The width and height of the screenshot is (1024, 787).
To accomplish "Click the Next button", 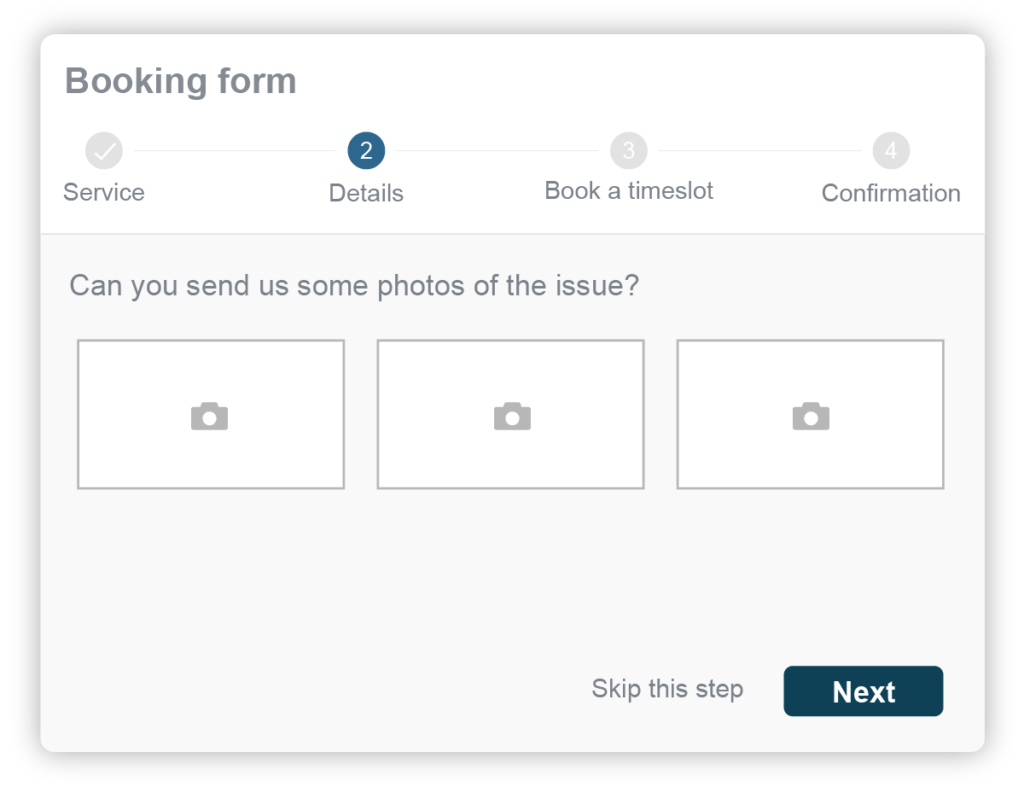I will coord(863,691).
